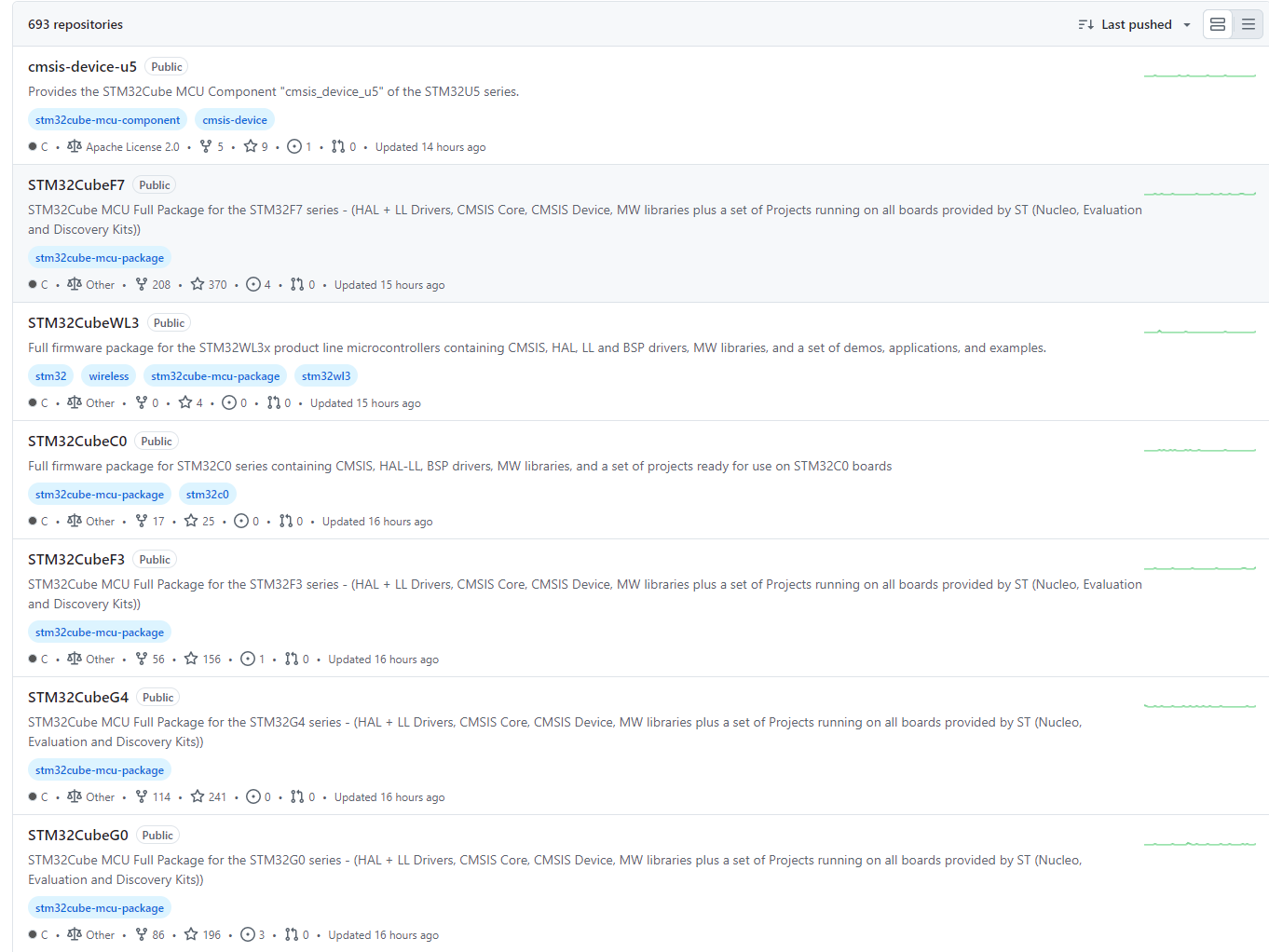
Task: Open the STM32CubeF3 pull requests icon
Action: tap(292, 659)
